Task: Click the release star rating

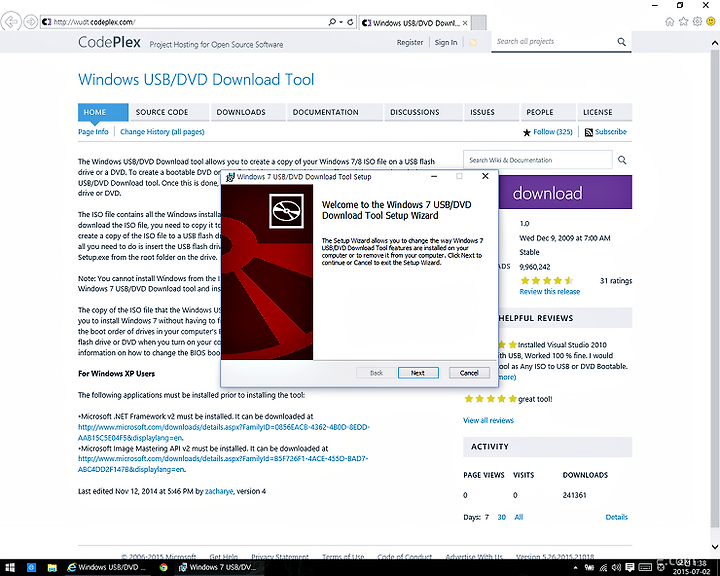Action: click(546, 281)
